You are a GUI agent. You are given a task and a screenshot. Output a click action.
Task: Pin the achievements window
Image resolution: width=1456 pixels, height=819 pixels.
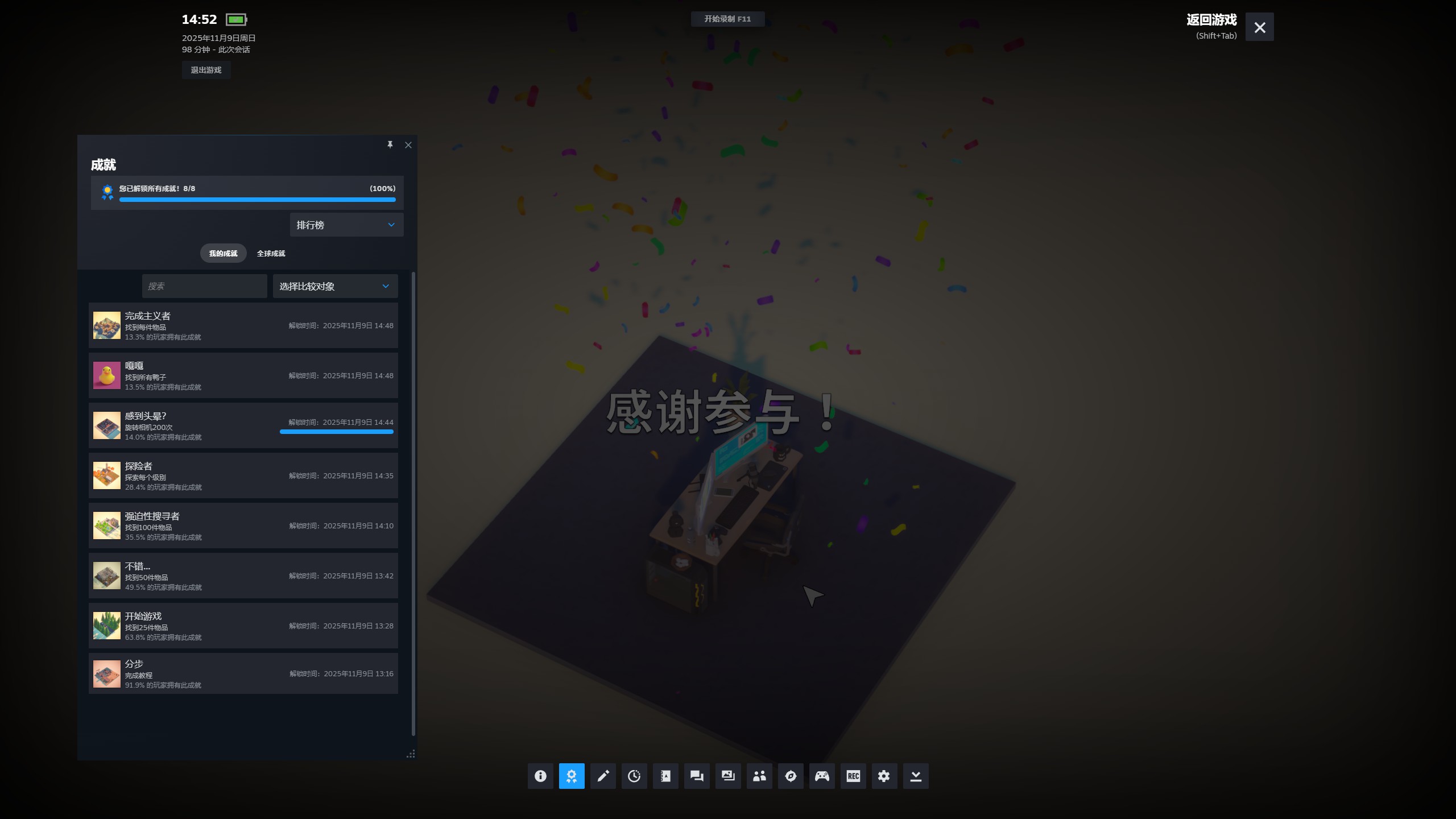click(390, 145)
